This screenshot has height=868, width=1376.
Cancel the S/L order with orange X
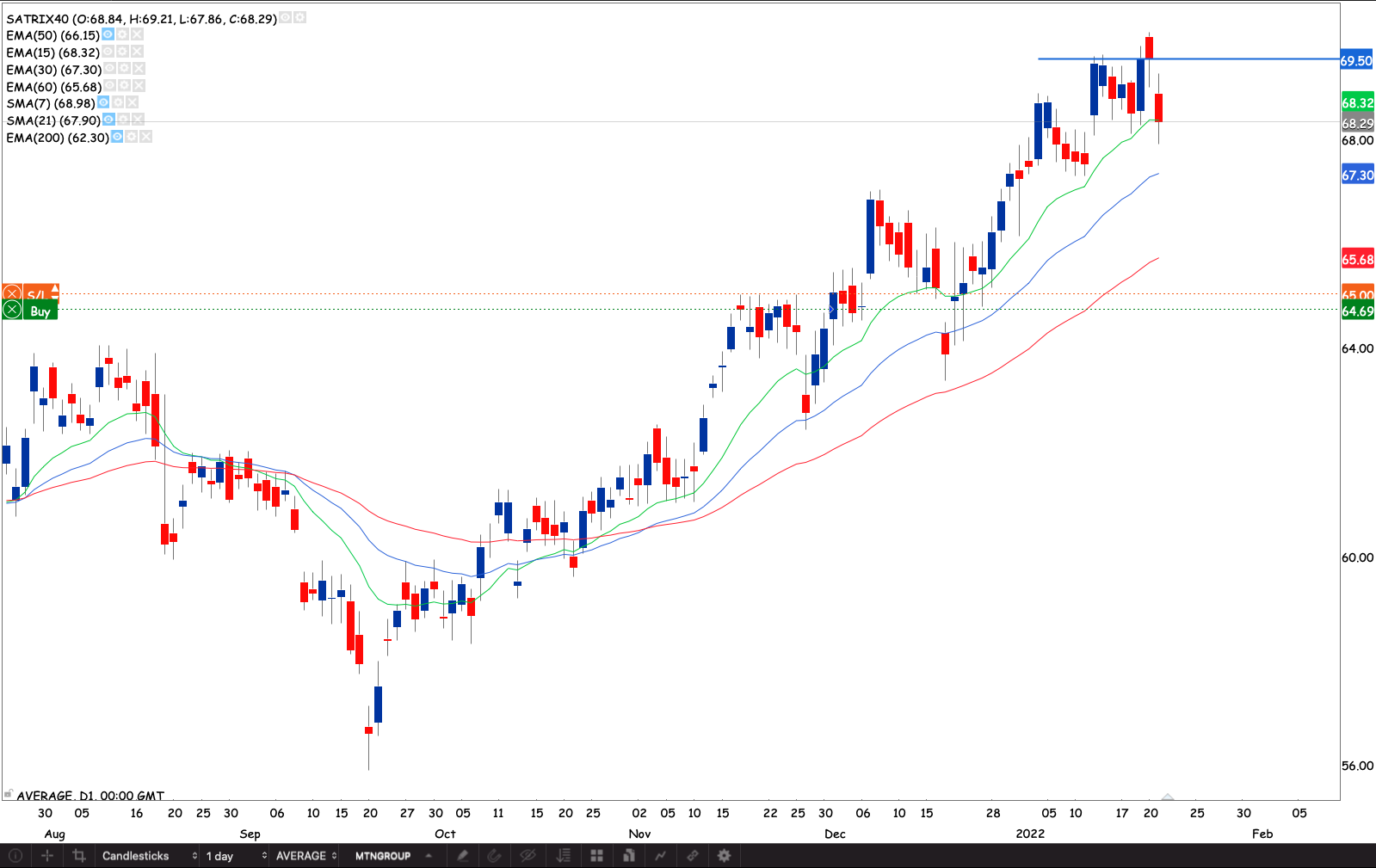12,294
